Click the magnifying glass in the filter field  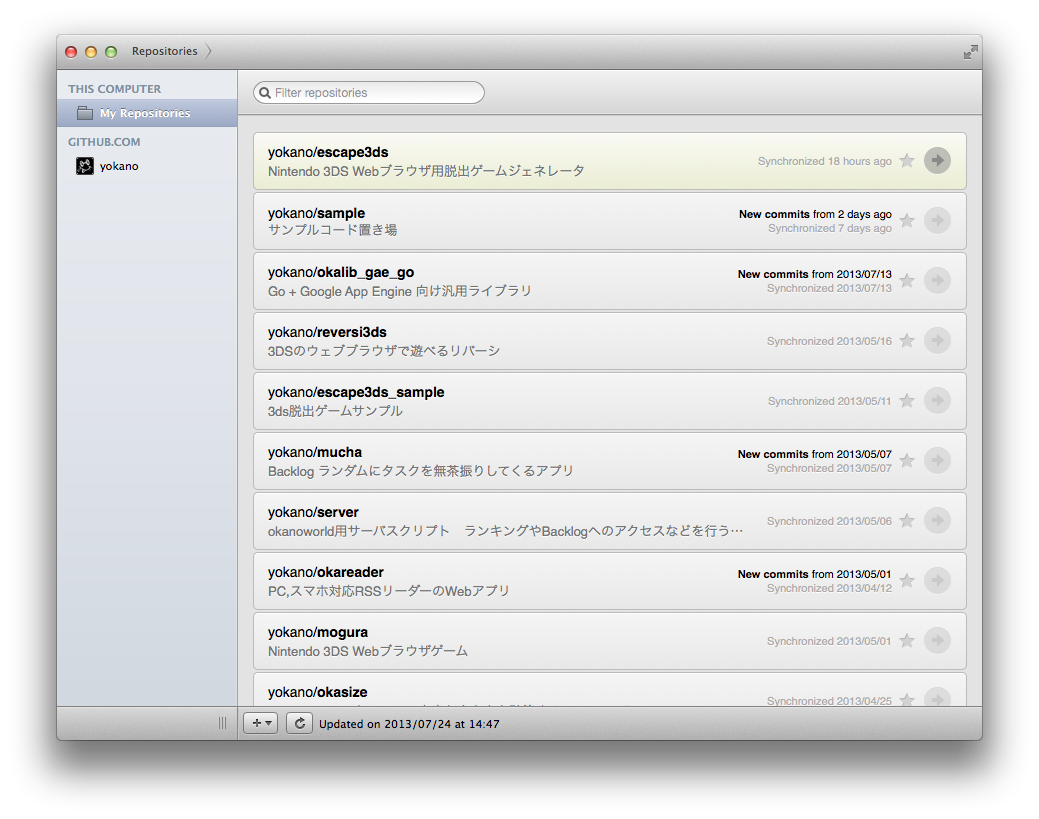(262, 92)
